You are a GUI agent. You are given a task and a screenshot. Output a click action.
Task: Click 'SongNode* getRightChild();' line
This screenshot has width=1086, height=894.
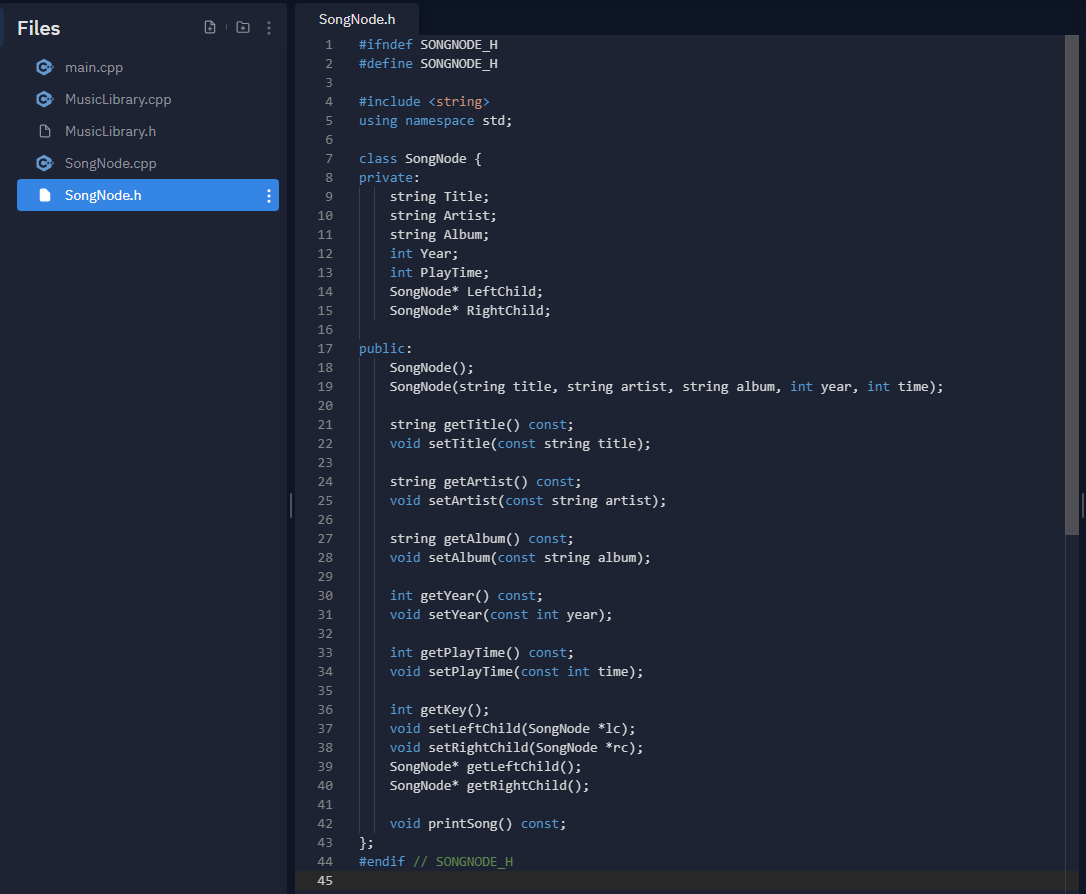[489, 785]
